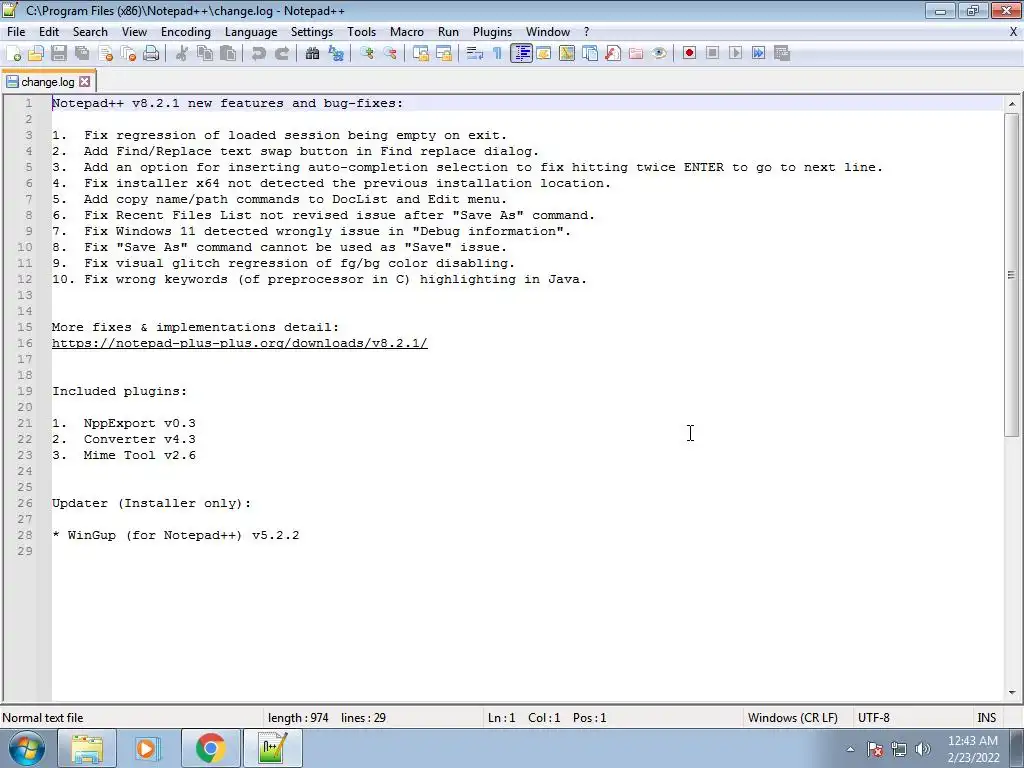Start macro recording with the red dot

[x=690, y=54]
